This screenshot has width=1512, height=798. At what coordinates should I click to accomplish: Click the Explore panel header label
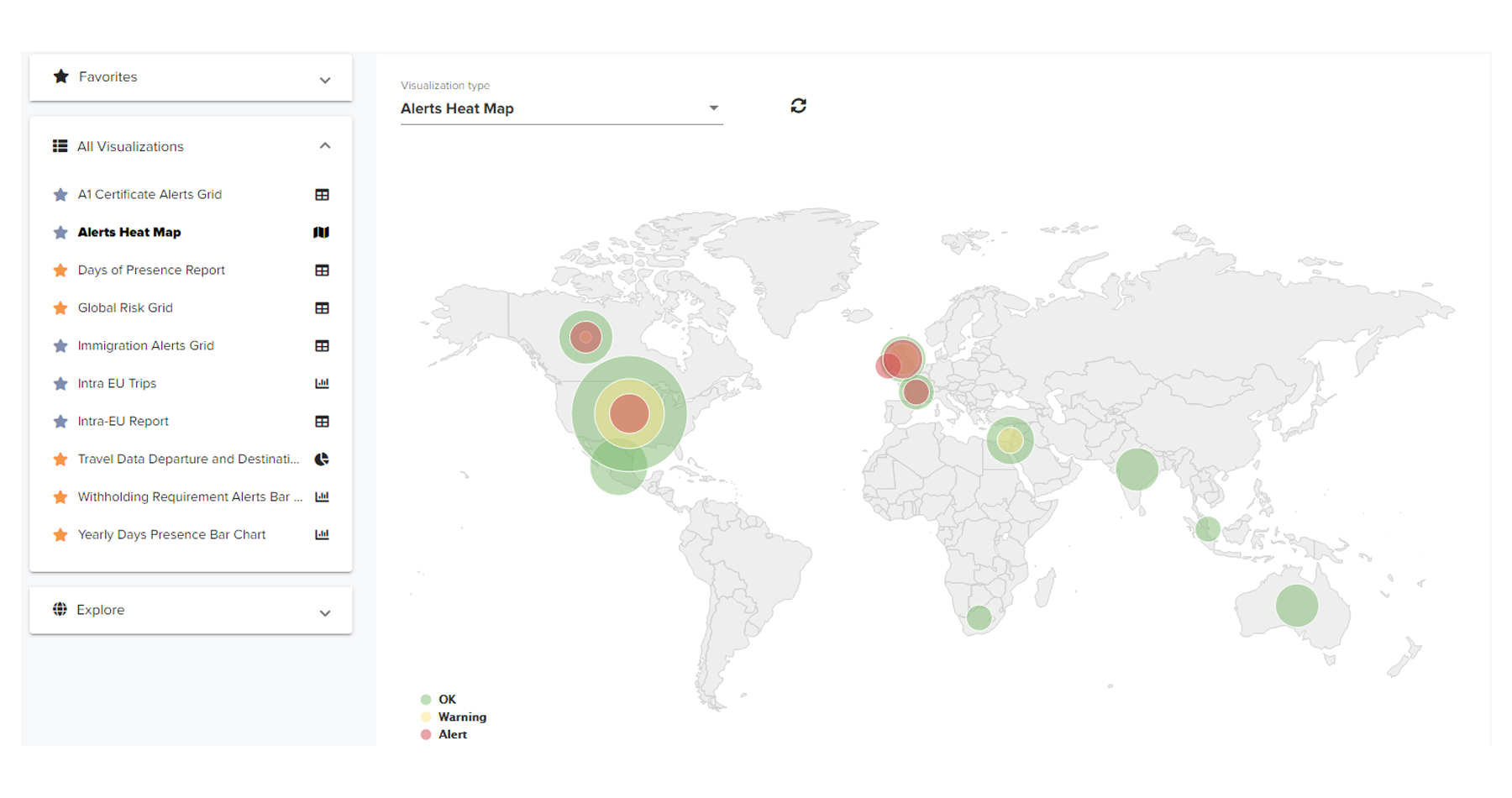100,610
